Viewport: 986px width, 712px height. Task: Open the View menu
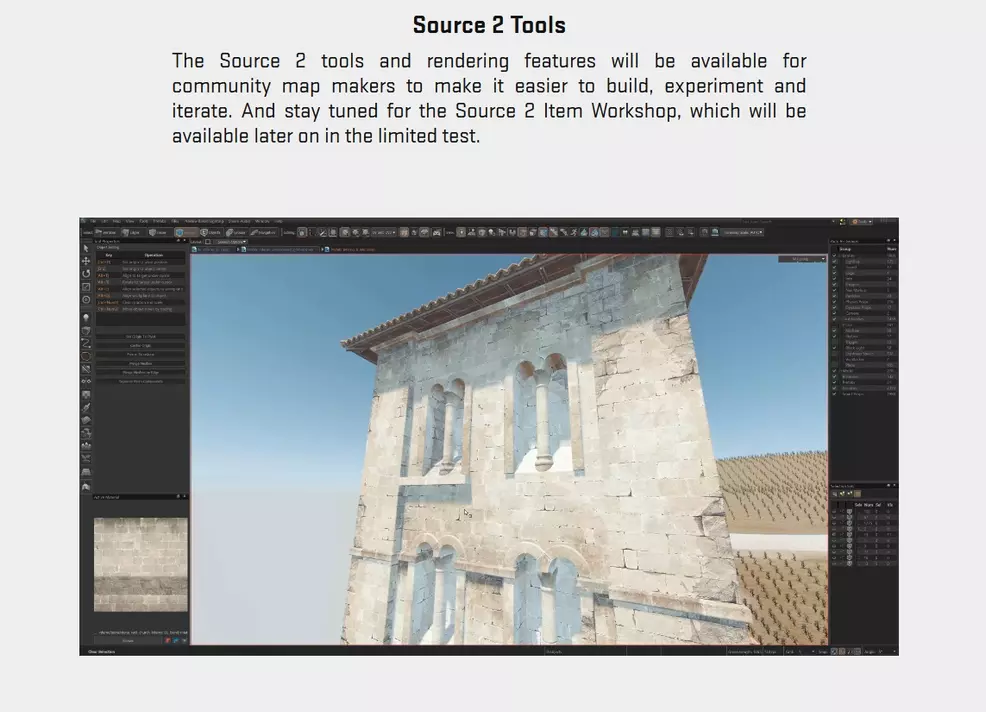(130, 221)
